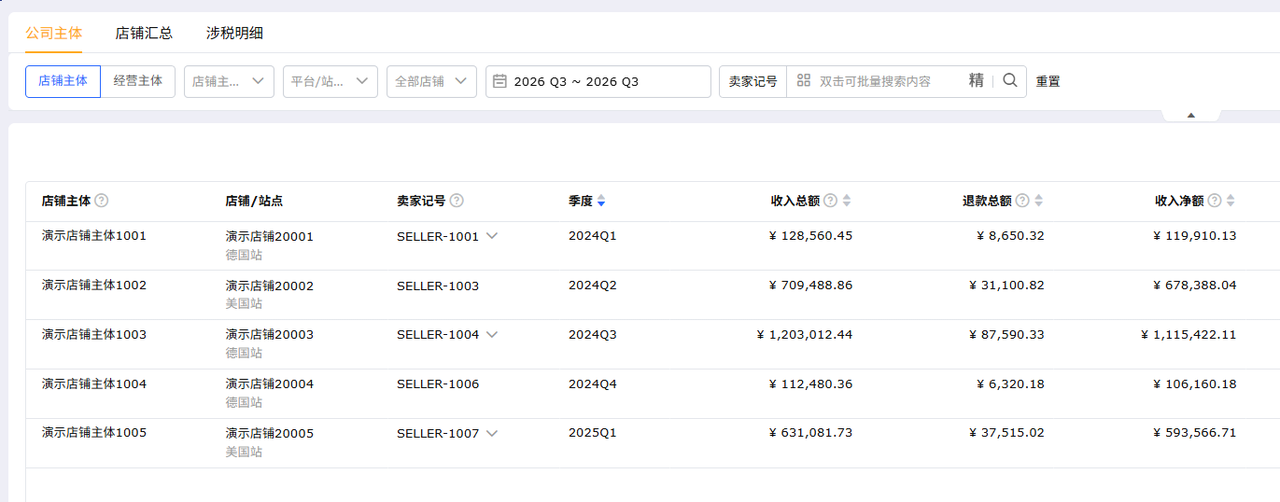This screenshot has width=1280, height=502.
Task: Click cell 演示店铺主体1001
Action: (x=94, y=236)
